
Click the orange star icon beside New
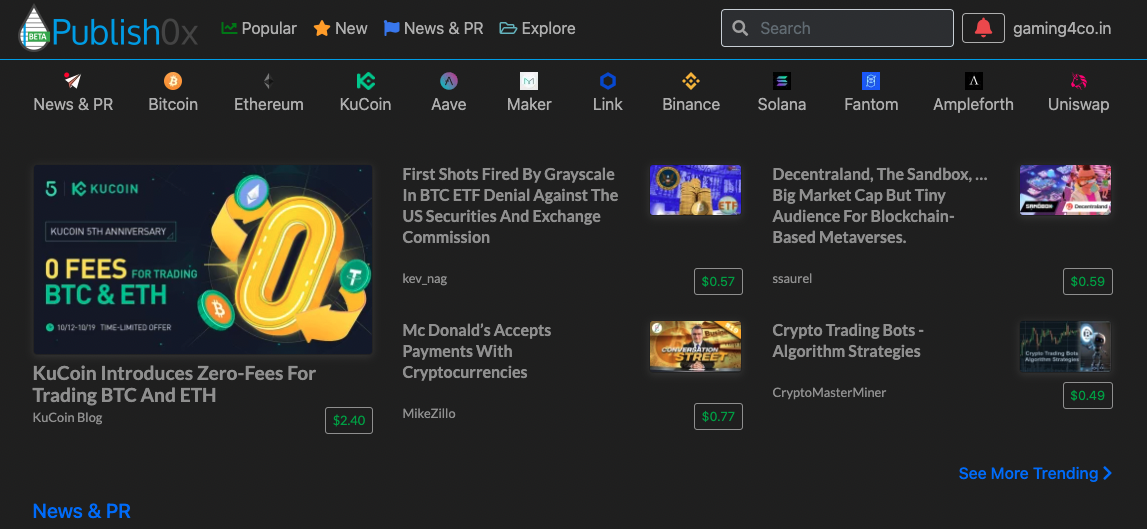(322, 29)
